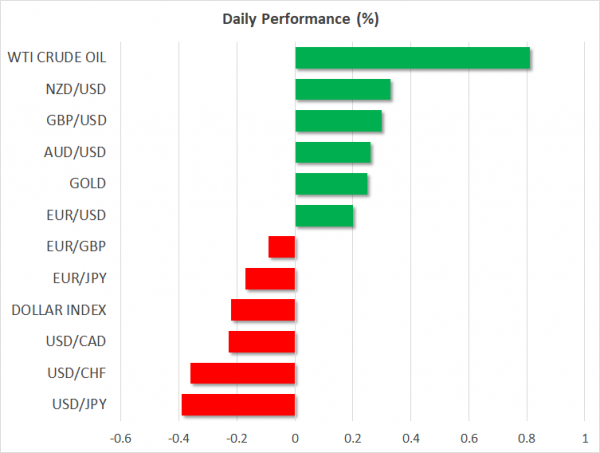Click the green GOLD bar

click(331, 184)
